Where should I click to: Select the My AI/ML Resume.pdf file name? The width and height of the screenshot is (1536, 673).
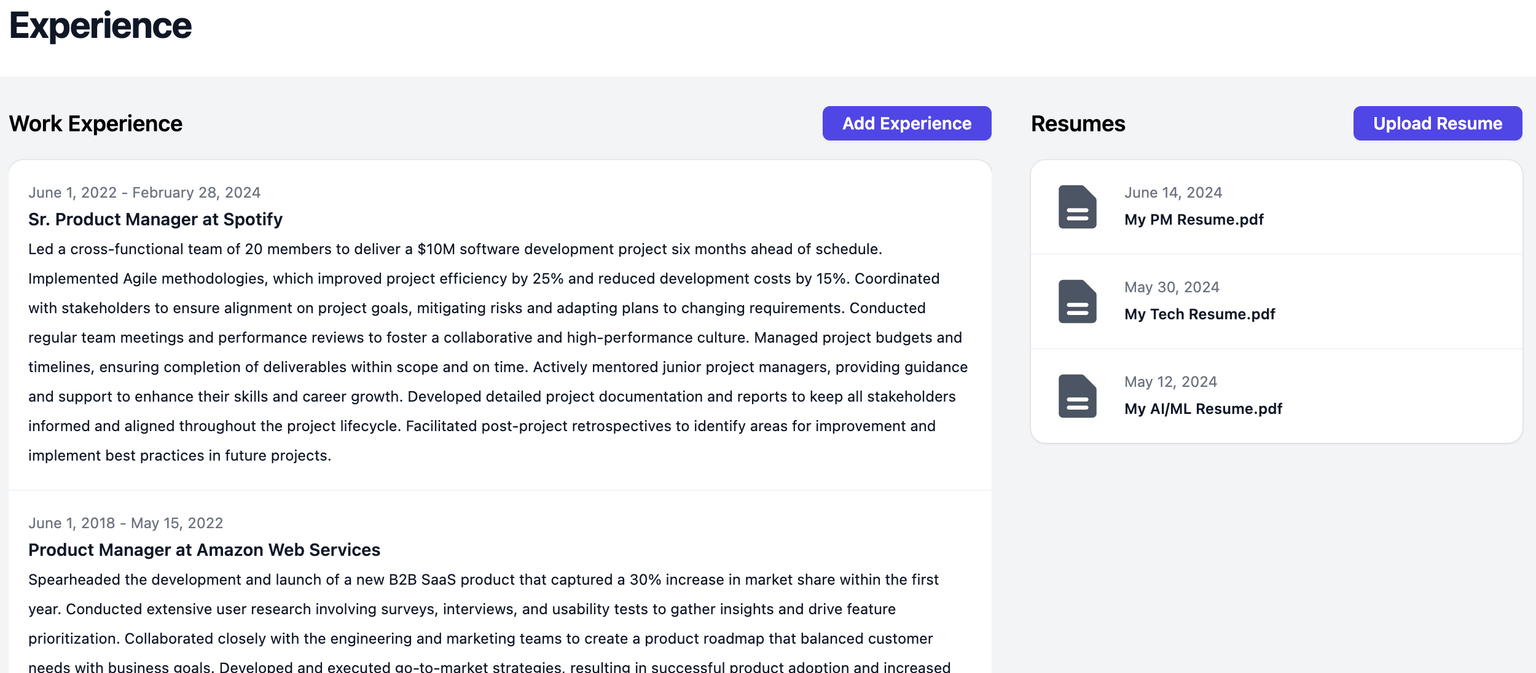point(1203,409)
